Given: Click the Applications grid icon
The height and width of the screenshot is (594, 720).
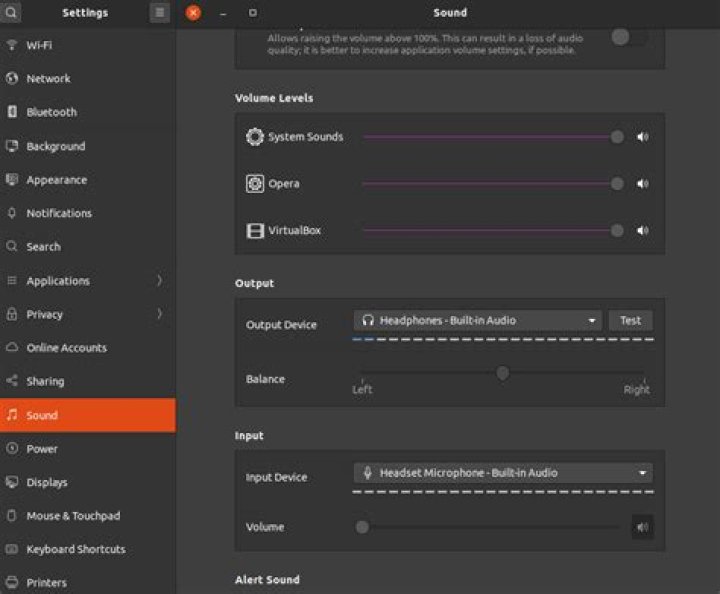Looking at the screenshot, I should tap(12, 280).
